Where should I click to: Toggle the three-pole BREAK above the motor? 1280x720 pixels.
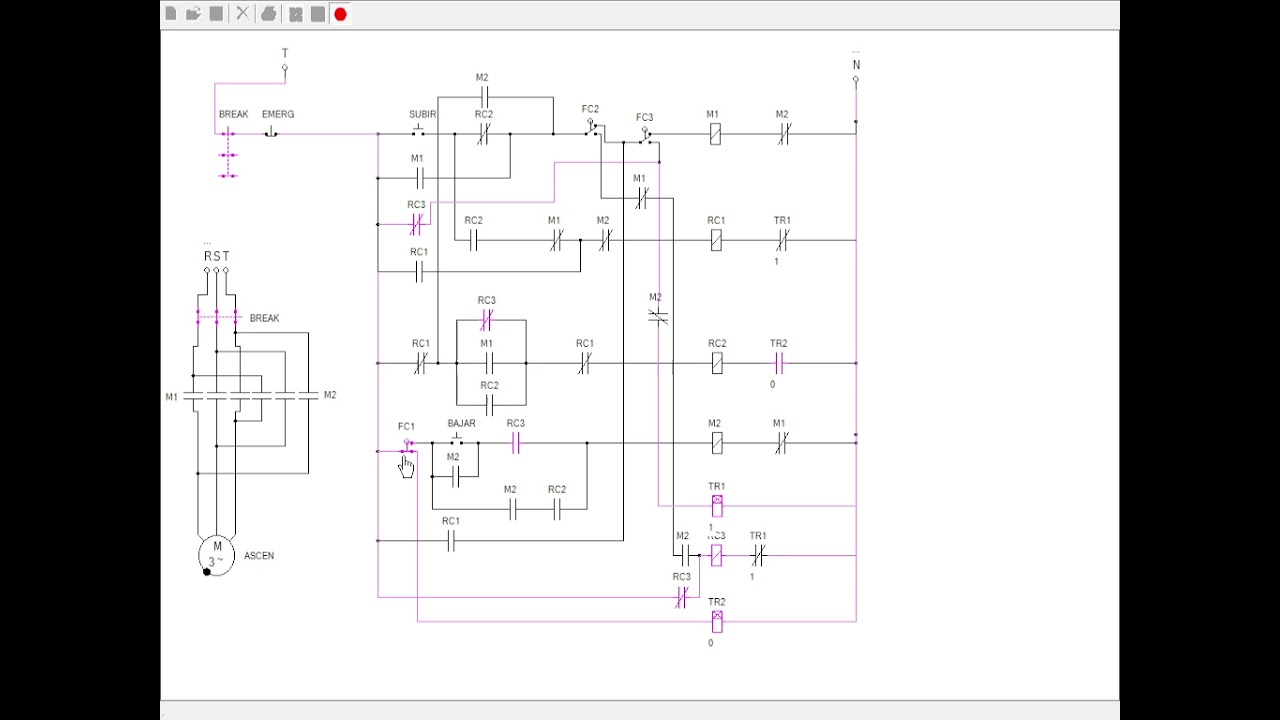pyautogui.click(x=216, y=317)
